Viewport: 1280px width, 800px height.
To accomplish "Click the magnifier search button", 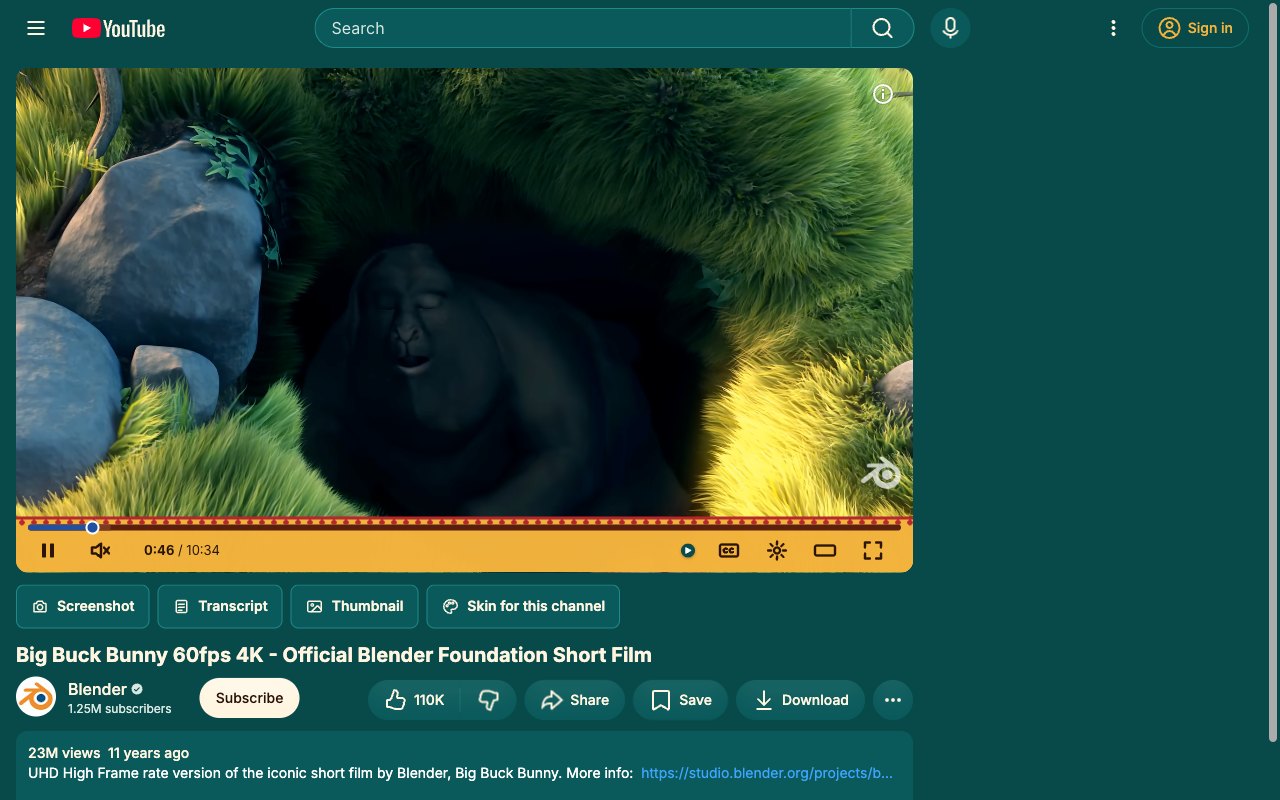I will point(882,28).
